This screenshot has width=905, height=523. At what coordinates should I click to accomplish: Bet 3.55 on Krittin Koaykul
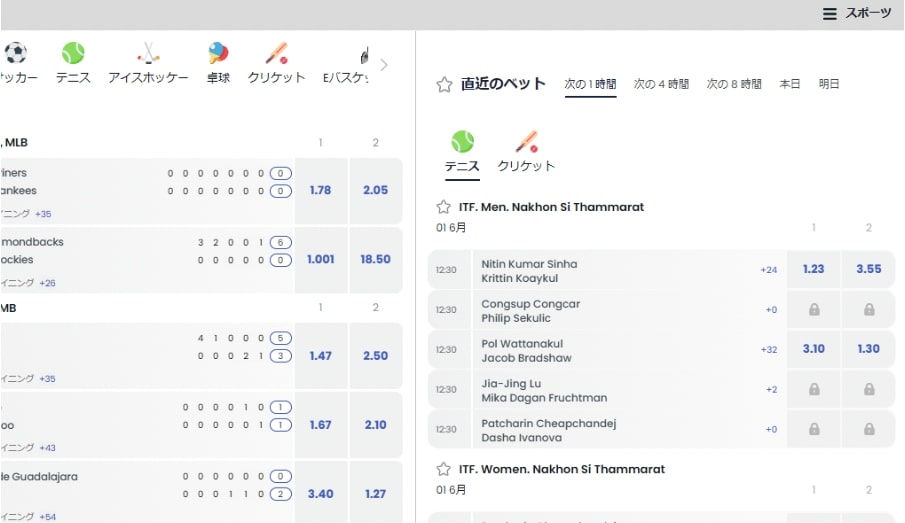pyautogui.click(x=869, y=269)
